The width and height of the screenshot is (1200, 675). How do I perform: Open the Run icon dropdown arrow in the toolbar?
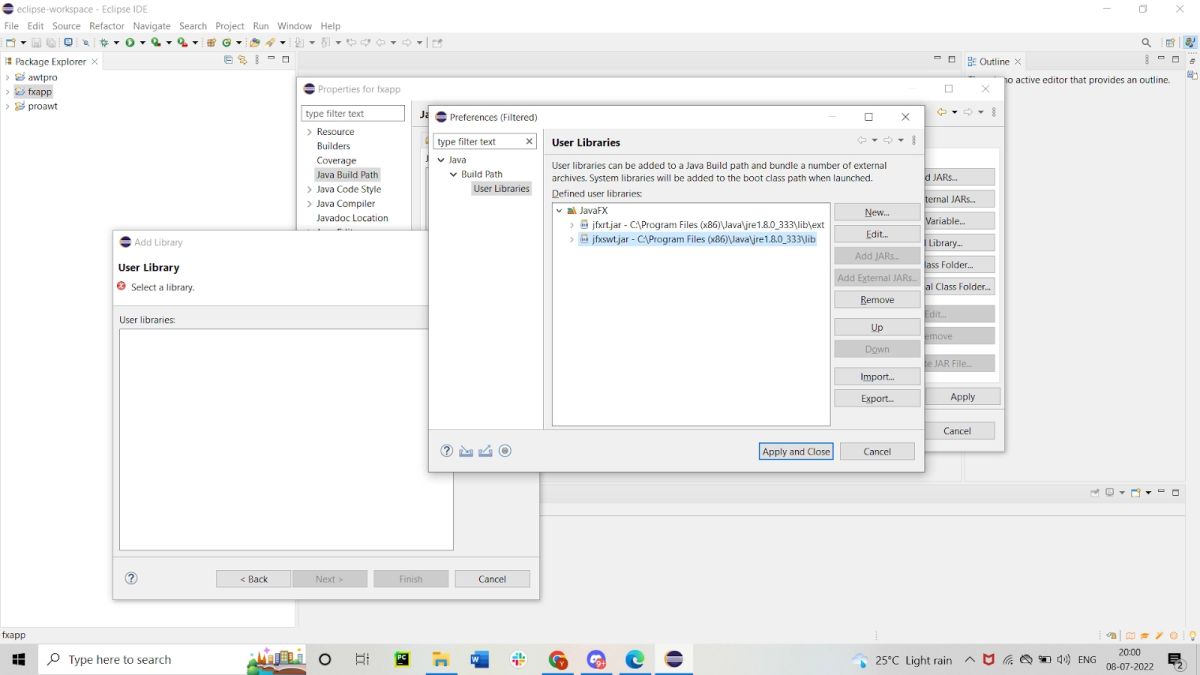click(143, 43)
